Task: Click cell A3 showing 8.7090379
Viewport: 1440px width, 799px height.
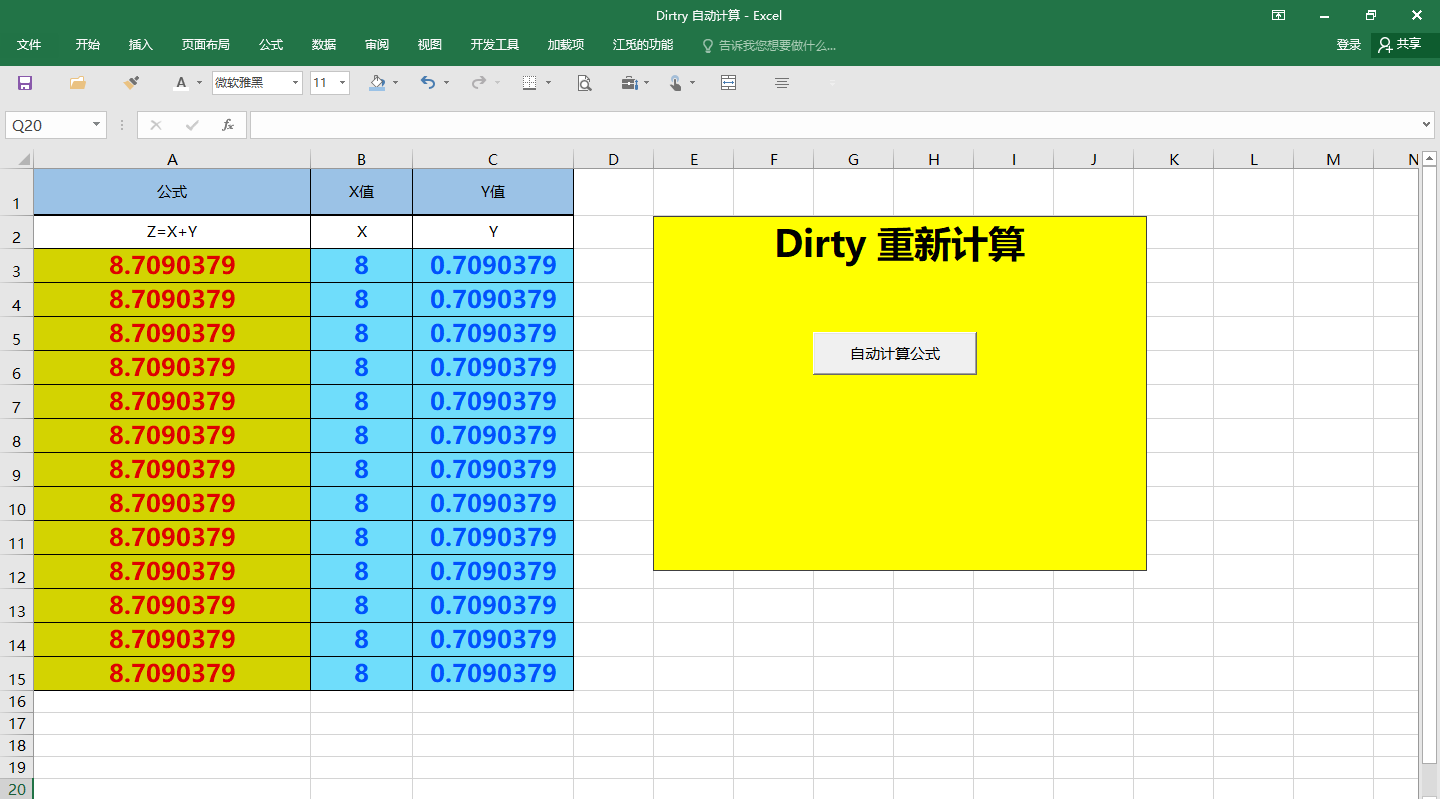Action: pyautogui.click(x=172, y=266)
